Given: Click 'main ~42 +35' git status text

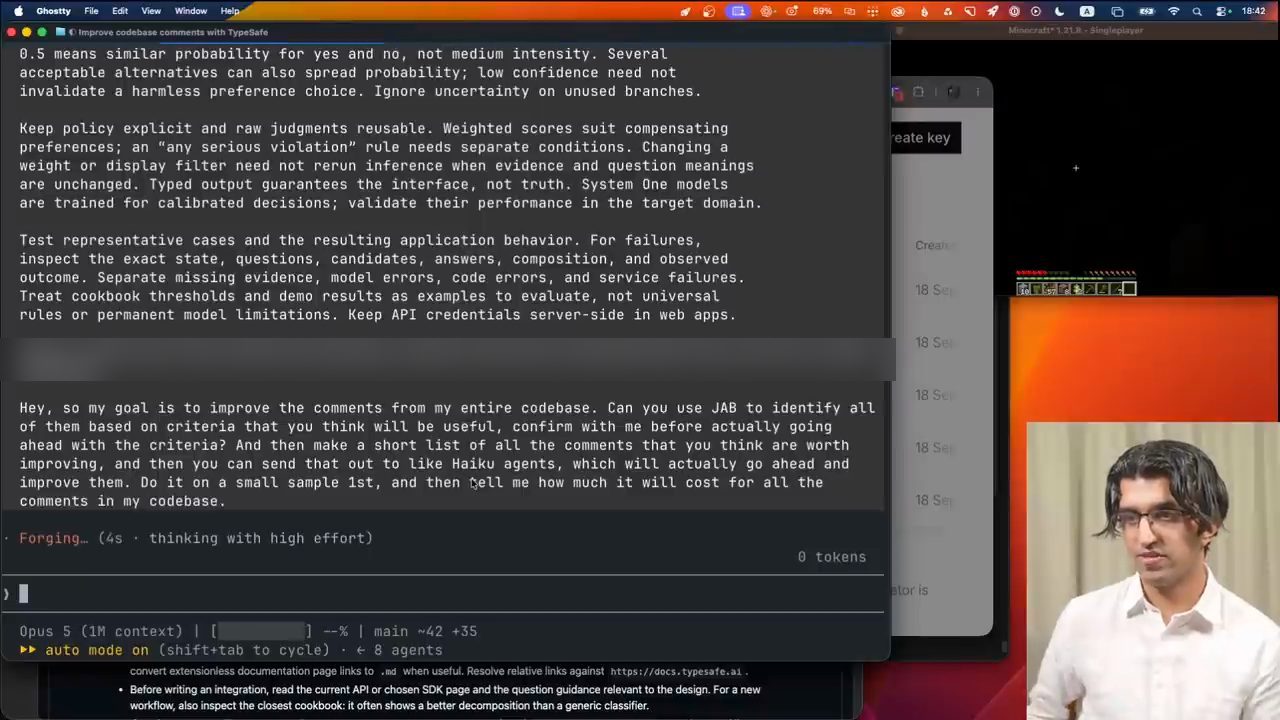Looking at the screenshot, I should click(425, 631).
